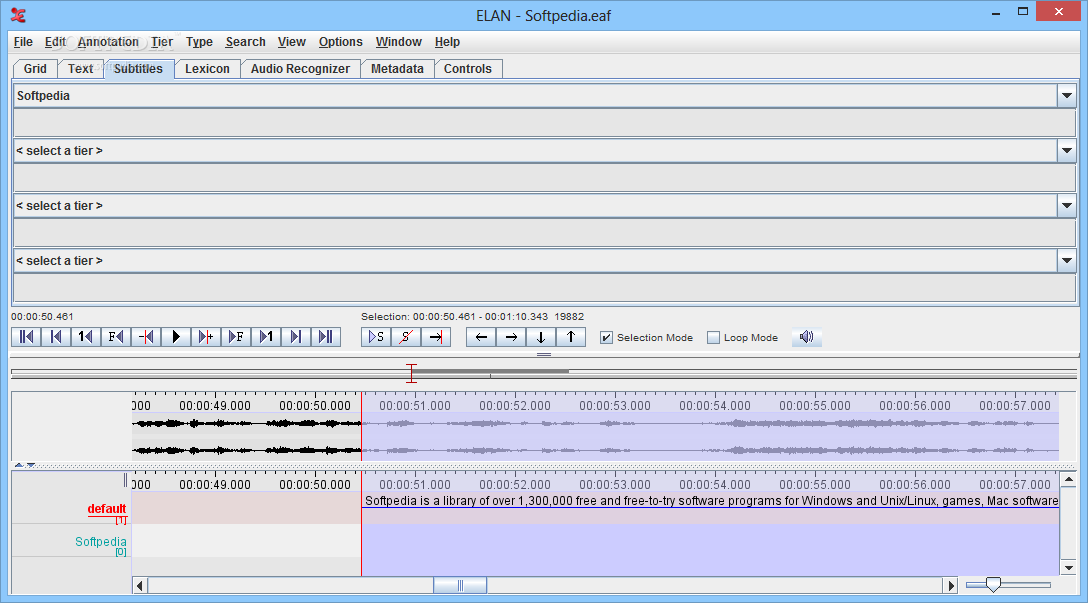Open the File menu
This screenshot has width=1088, height=603.
pyautogui.click(x=23, y=42)
